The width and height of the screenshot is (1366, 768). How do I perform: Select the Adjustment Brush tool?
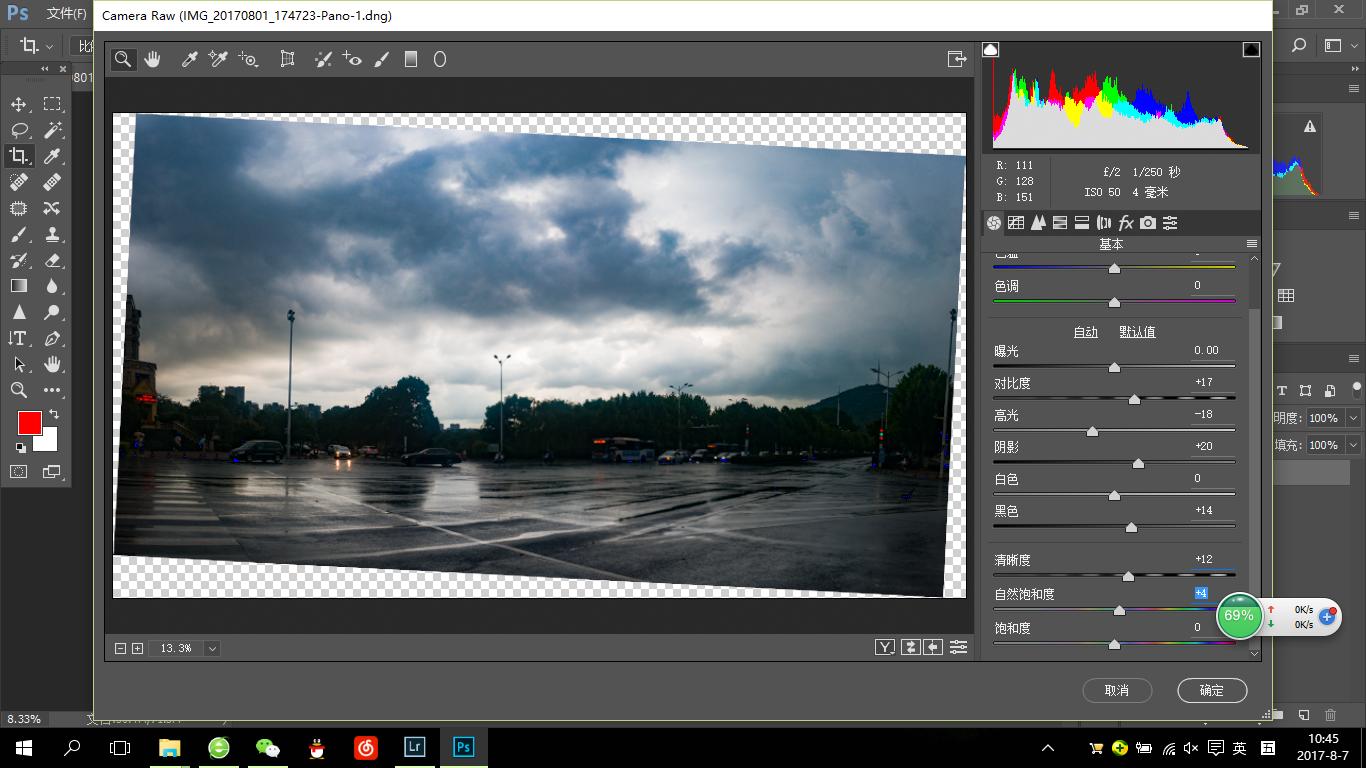tap(381, 60)
